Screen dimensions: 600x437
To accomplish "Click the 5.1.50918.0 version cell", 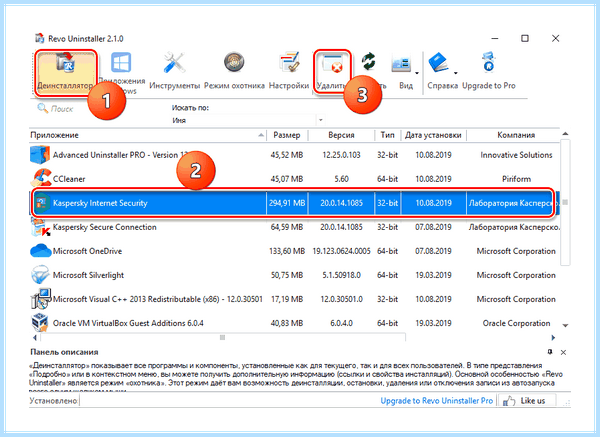I will 341,275.
